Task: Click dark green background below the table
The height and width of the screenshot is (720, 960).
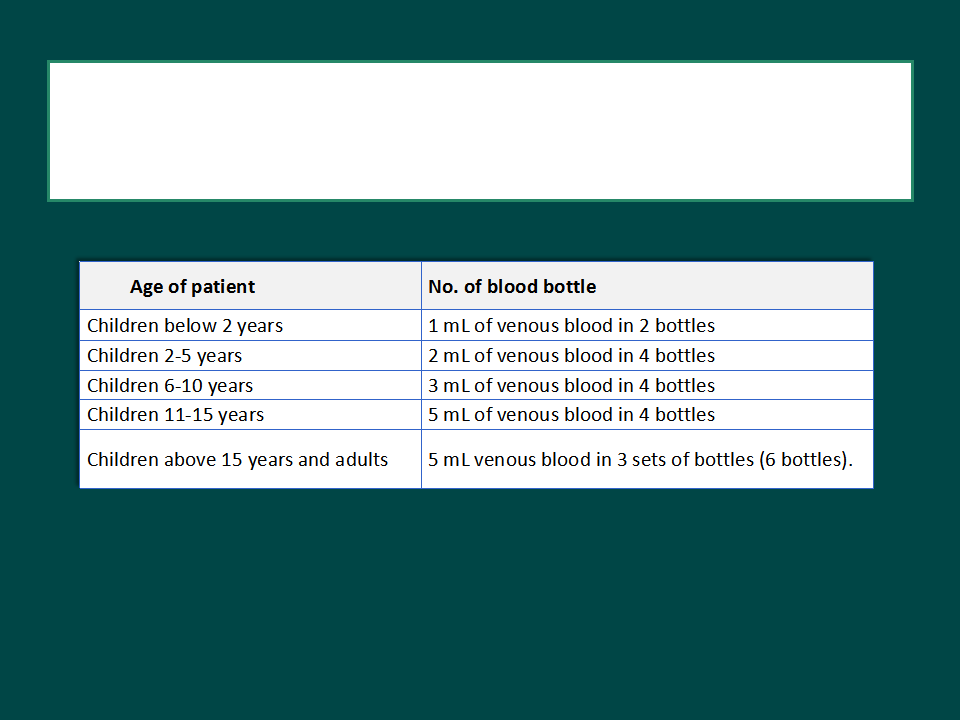Action: tap(480, 600)
